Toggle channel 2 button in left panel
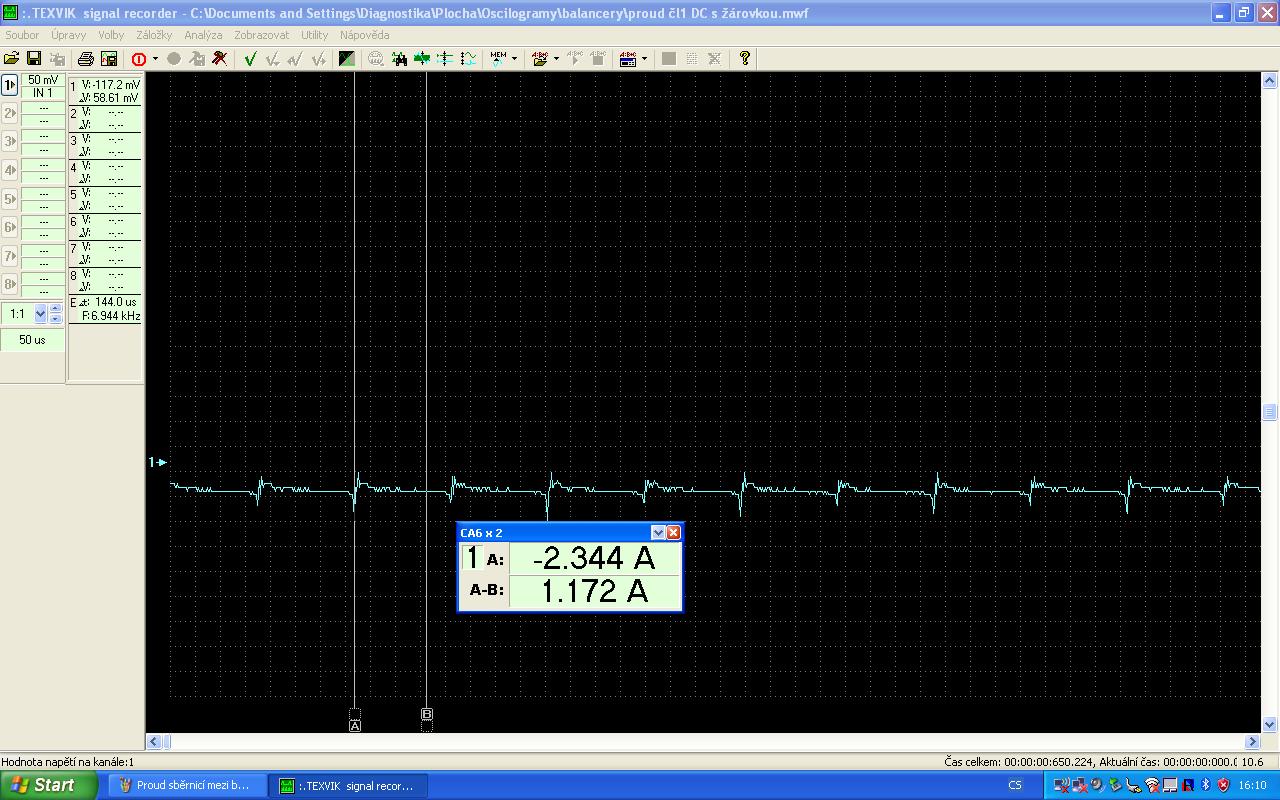This screenshot has height=800, width=1280. click(x=10, y=114)
